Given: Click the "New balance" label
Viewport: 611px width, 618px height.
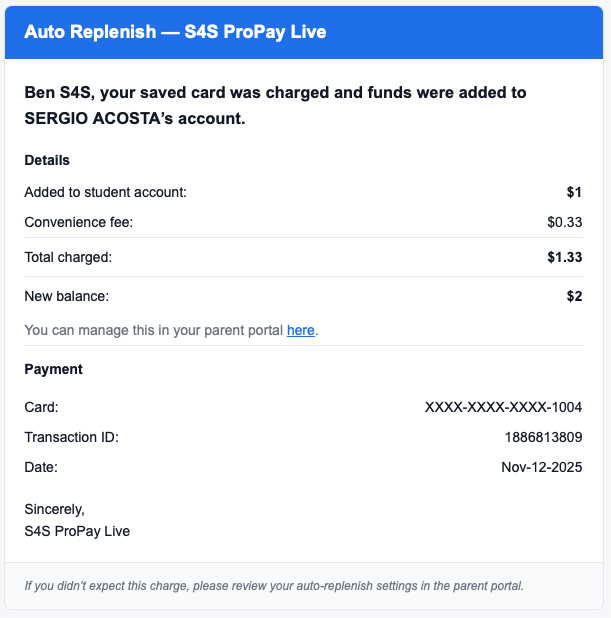Looking at the screenshot, I should pos(66,296).
